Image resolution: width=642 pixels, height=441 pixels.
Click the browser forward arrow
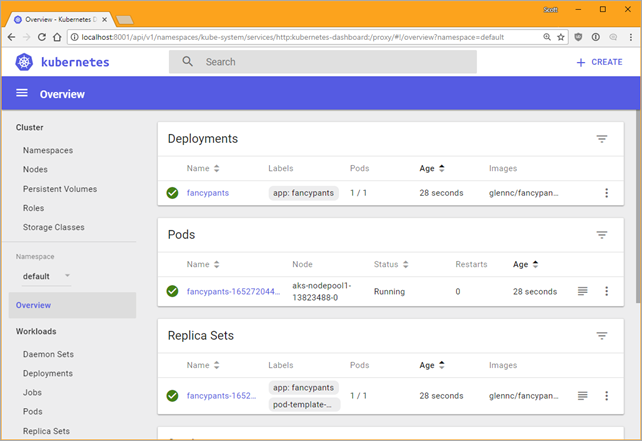(27, 37)
